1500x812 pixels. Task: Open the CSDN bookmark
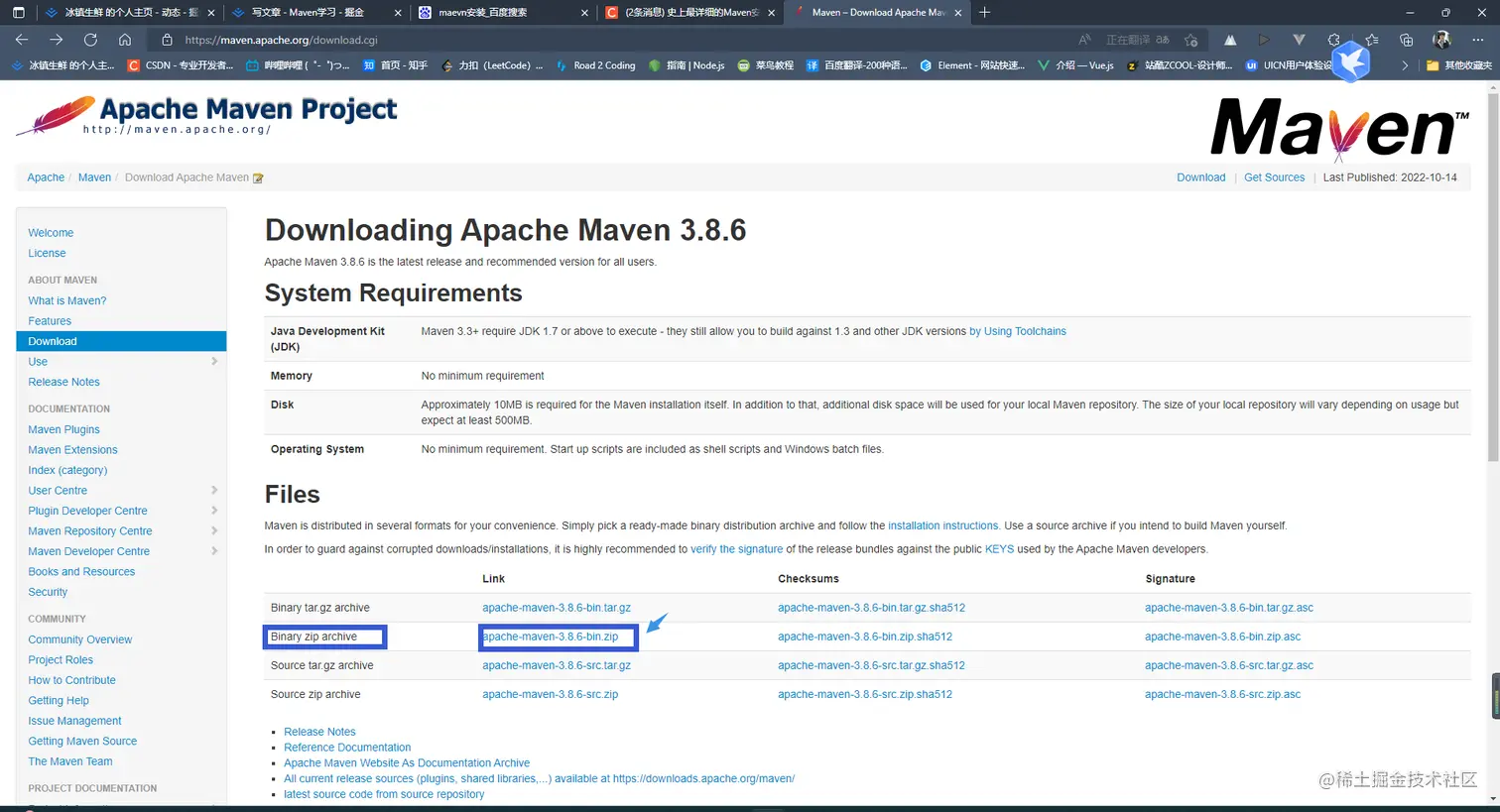pyautogui.click(x=181, y=65)
